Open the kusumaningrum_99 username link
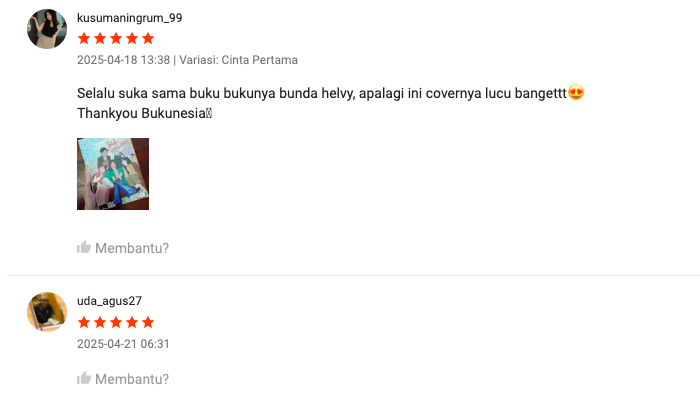 pyautogui.click(x=129, y=18)
